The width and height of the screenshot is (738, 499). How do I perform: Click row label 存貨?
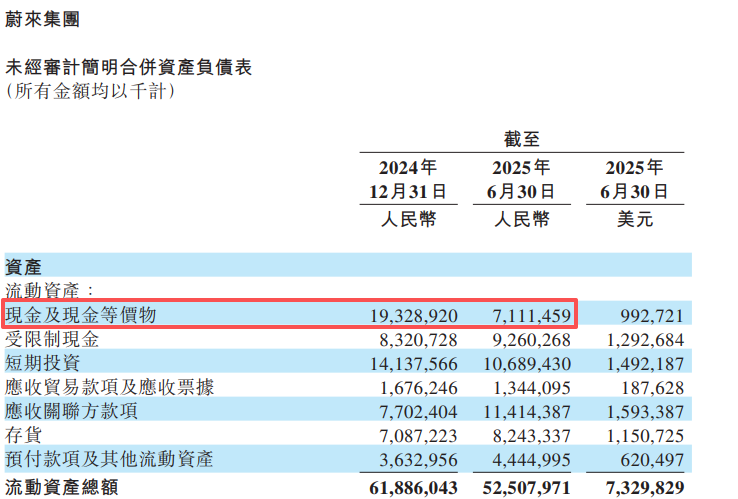coord(23,435)
